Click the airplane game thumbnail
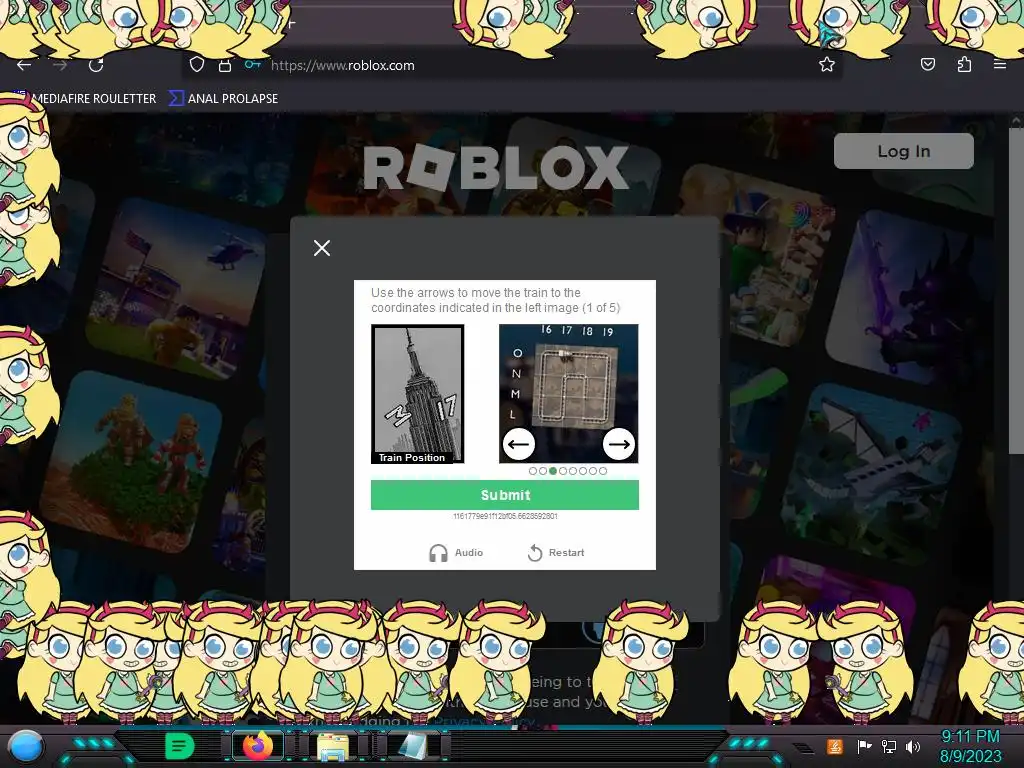 click(872, 473)
